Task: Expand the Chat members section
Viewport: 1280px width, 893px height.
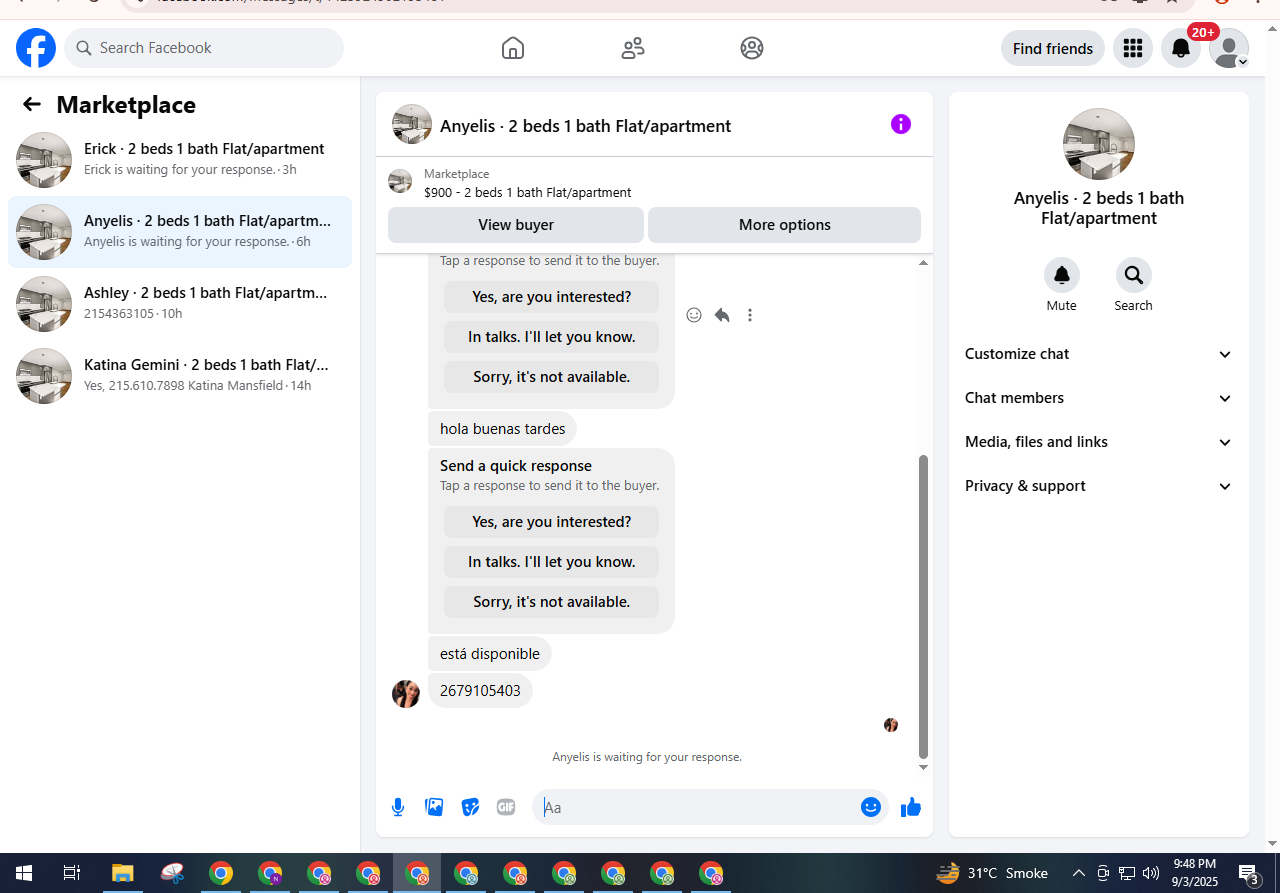Action: pos(1099,398)
